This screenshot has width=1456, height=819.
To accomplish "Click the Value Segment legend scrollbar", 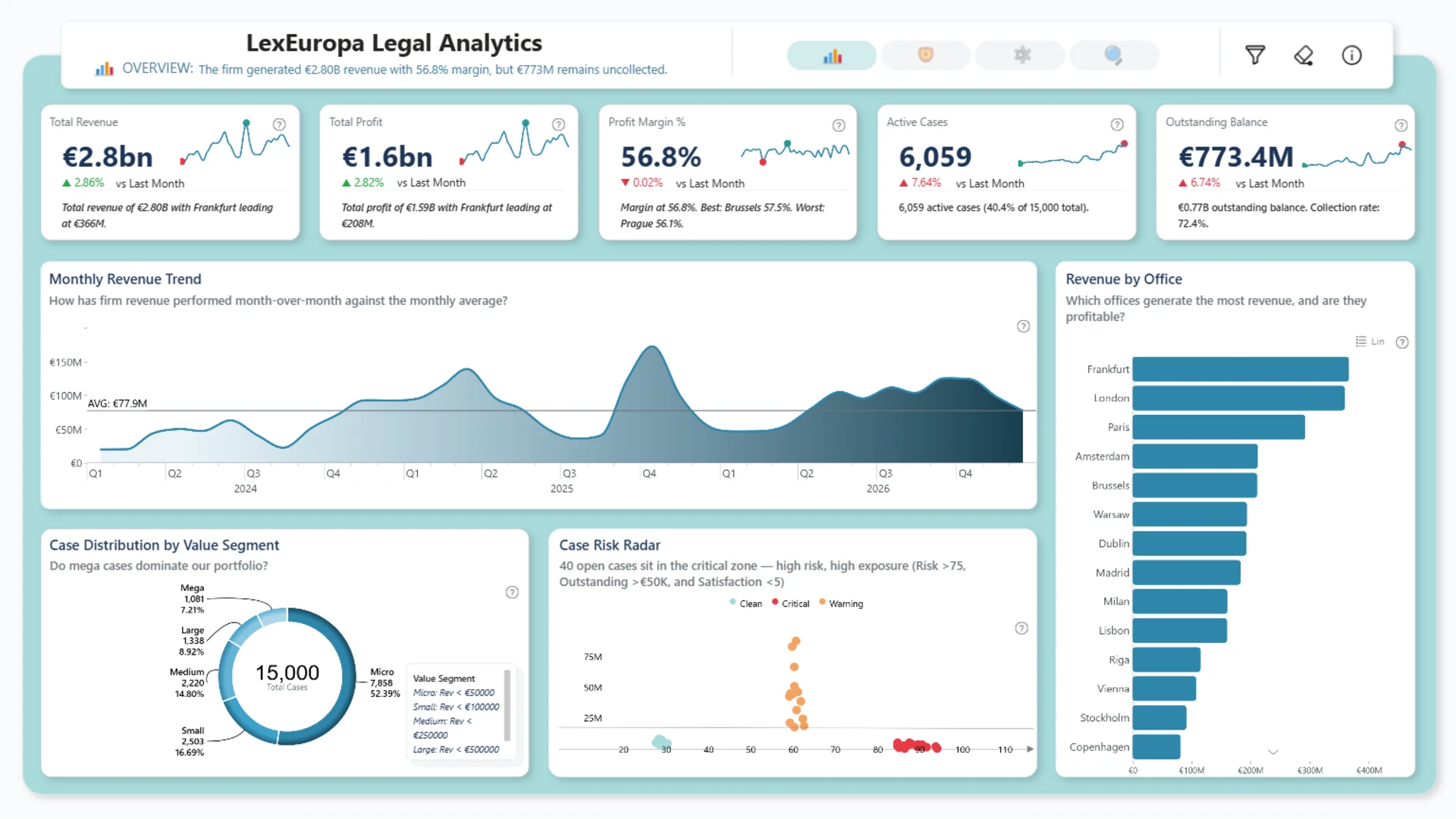I will click(507, 705).
